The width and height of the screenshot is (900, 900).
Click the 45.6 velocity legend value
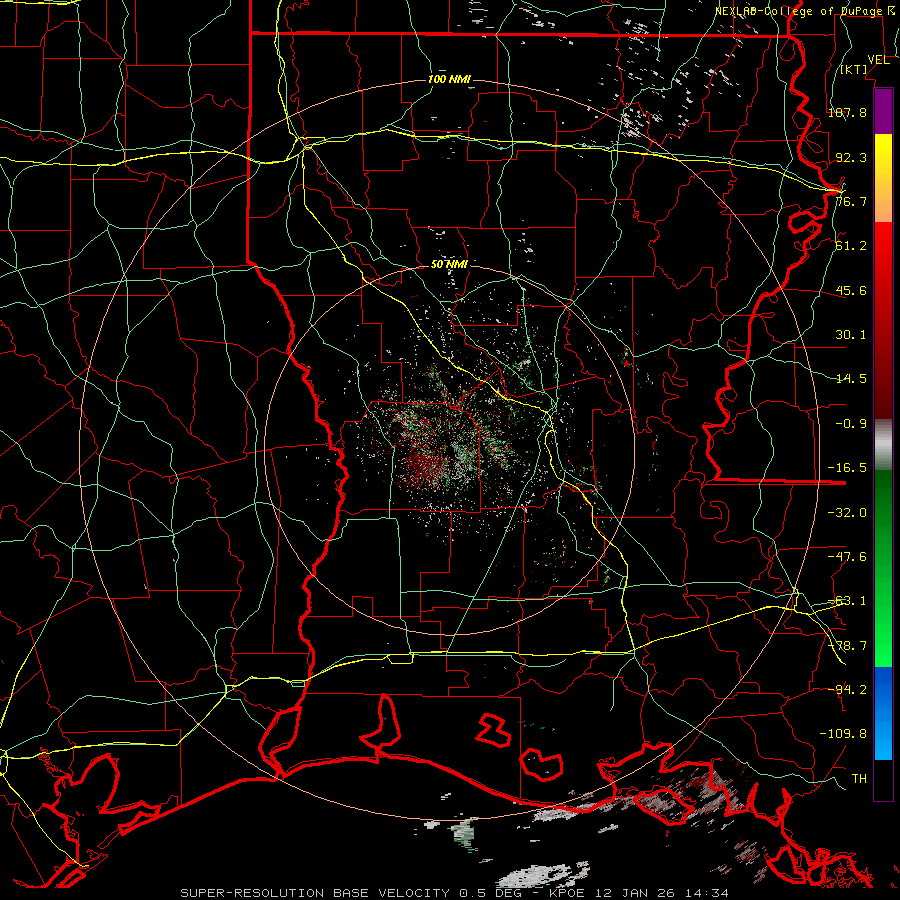point(851,290)
